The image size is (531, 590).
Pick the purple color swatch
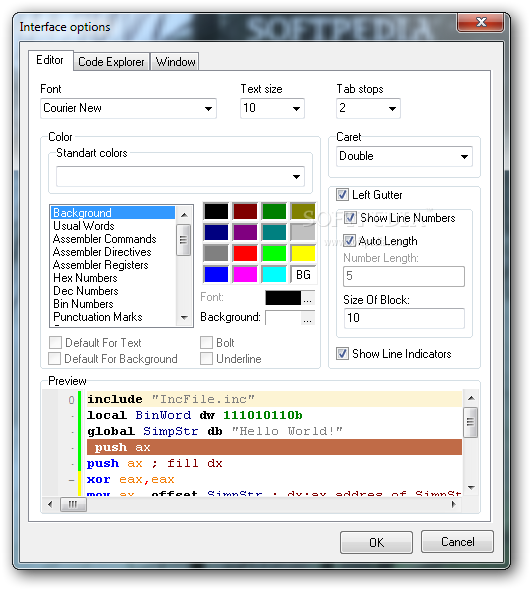click(245, 232)
